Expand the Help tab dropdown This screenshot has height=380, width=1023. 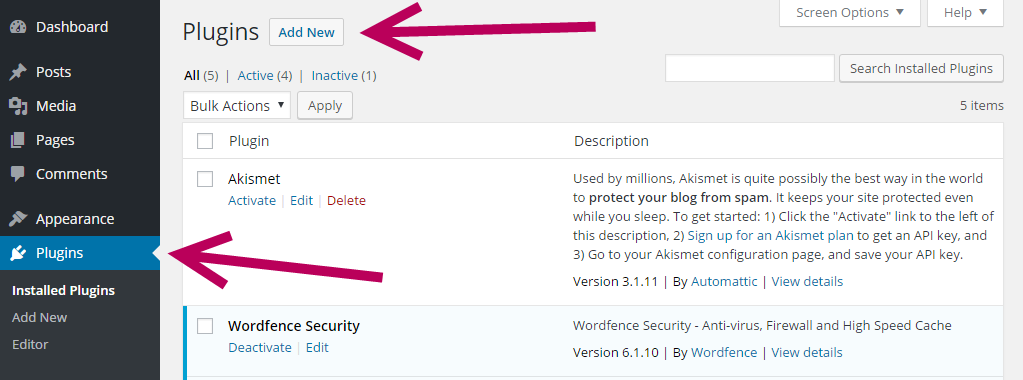coord(965,12)
